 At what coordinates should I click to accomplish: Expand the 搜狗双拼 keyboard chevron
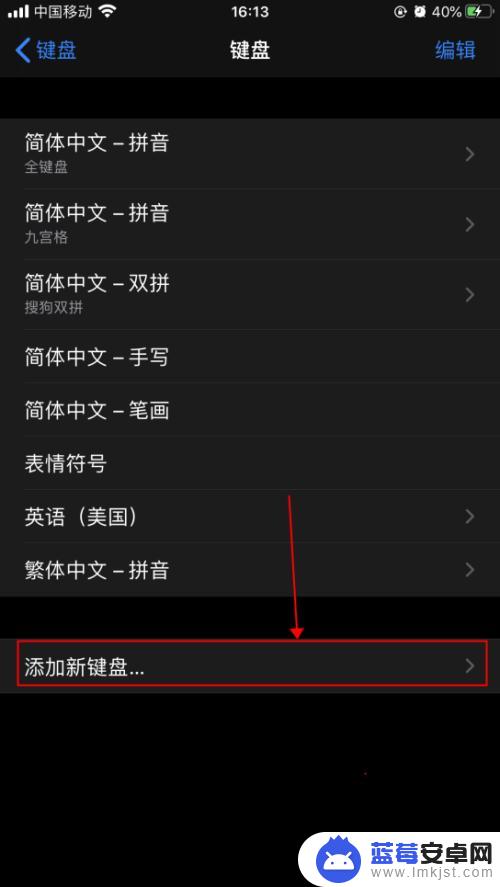coord(469,295)
